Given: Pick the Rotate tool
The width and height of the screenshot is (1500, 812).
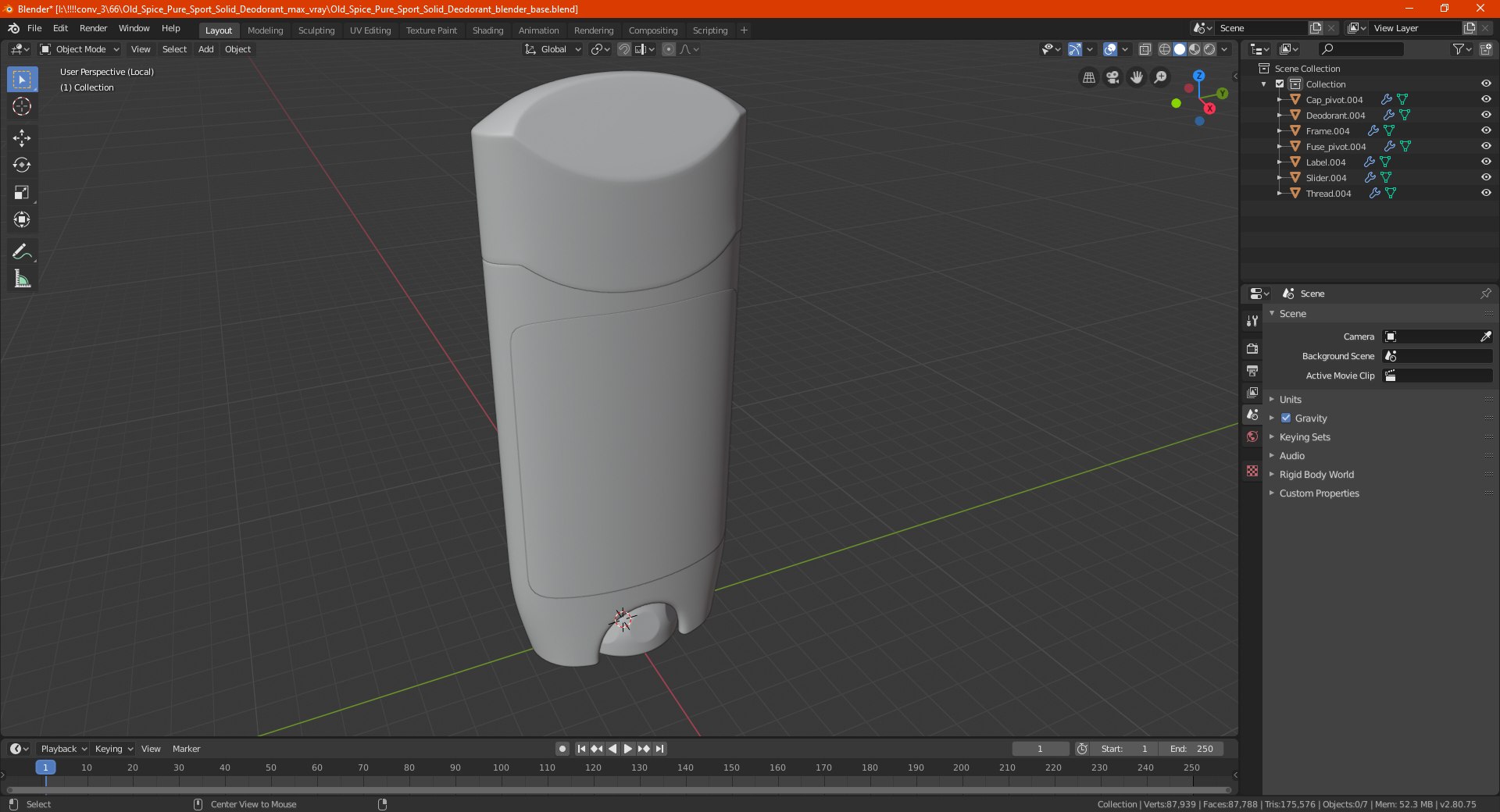Looking at the screenshot, I should point(22,166).
